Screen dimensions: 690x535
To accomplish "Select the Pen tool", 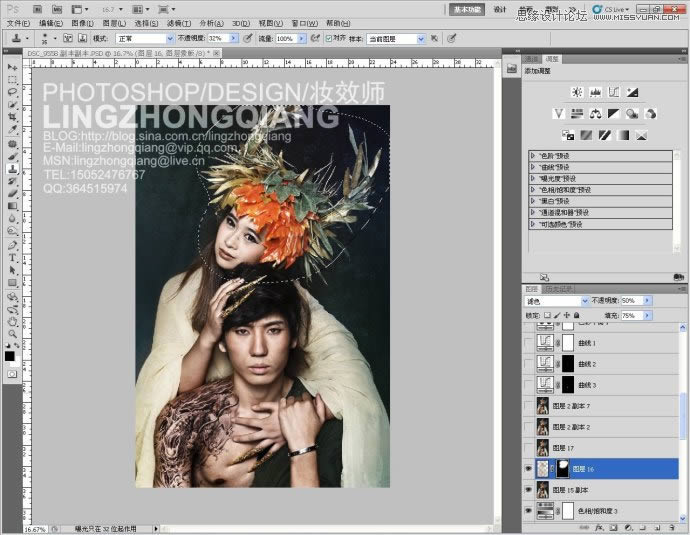I will (12, 246).
